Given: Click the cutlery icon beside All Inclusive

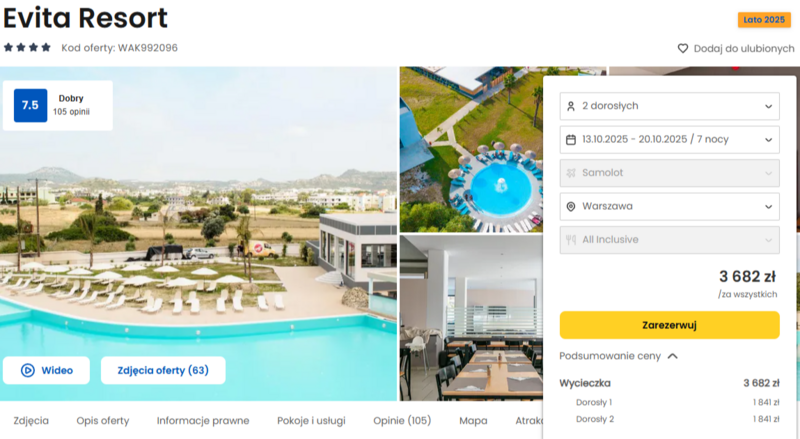Looking at the screenshot, I should pyautogui.click(x=571, y=240).
